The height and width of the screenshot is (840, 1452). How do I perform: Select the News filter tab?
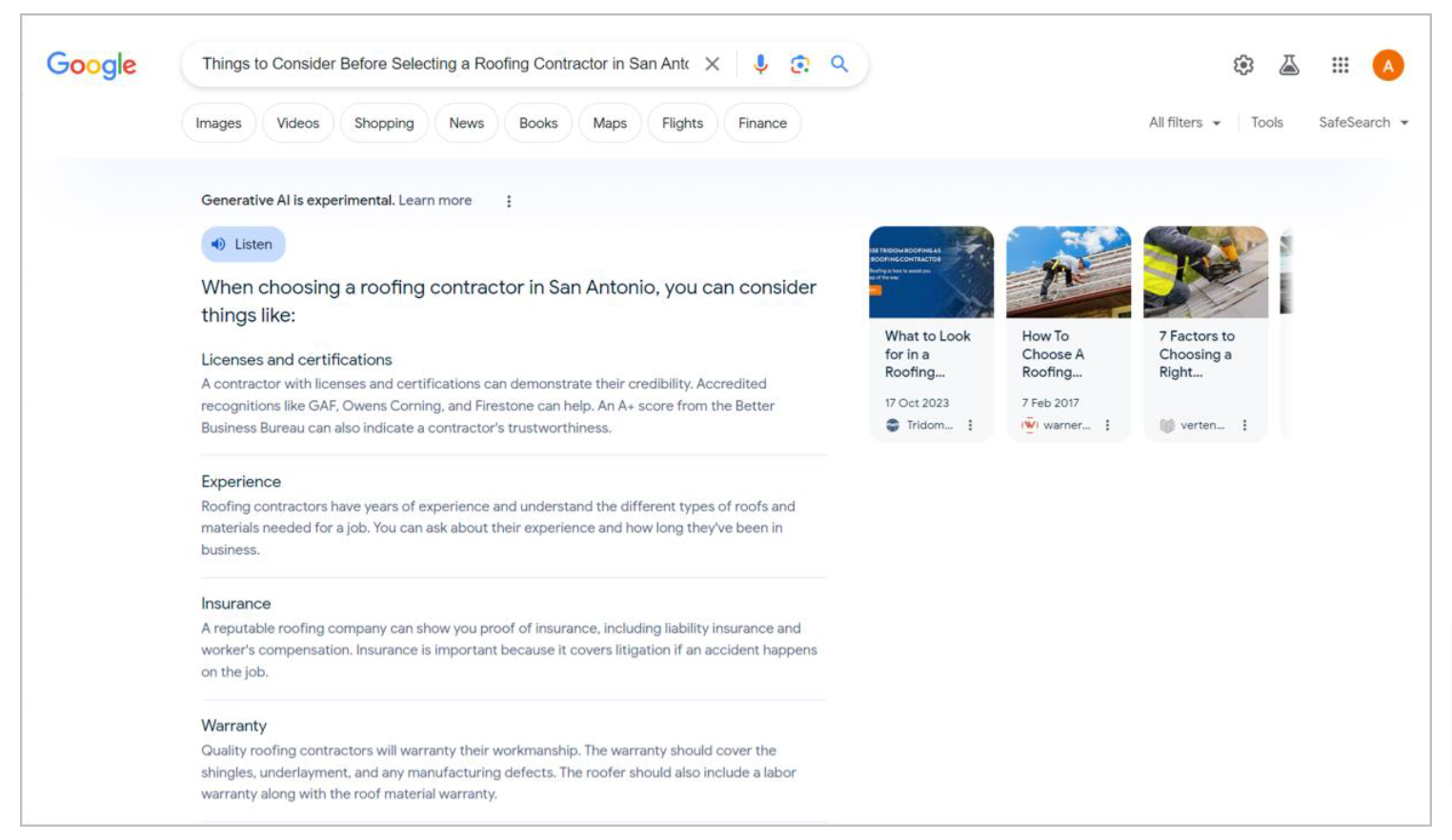(466, 123)
